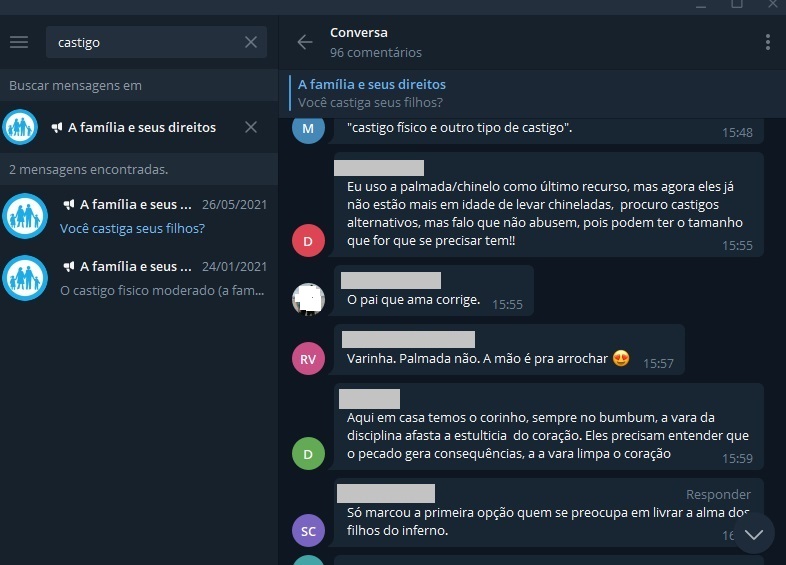This screenshot has height=565, width=786.
Task: Open the RV user avatar
Action: click(x=308, y=358)
